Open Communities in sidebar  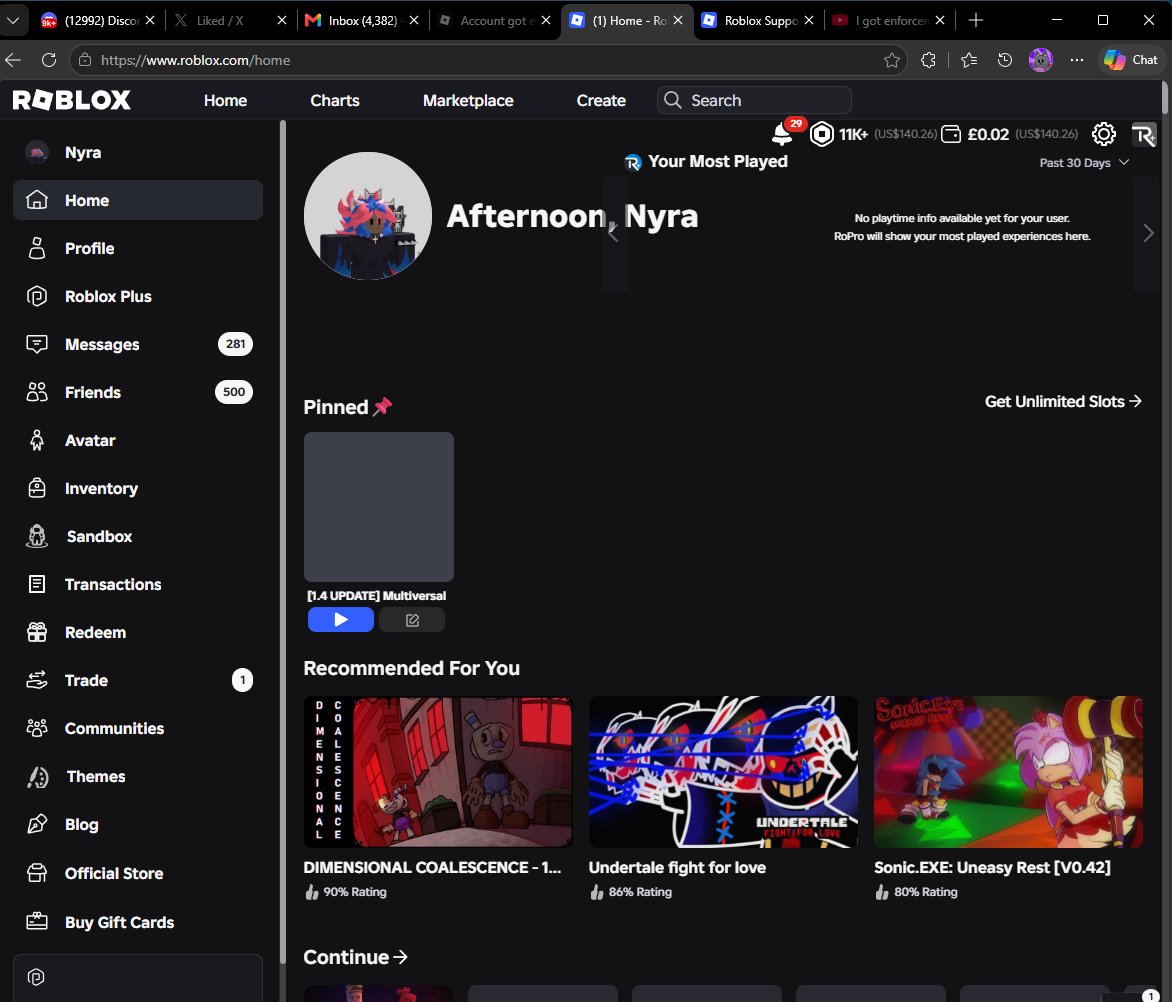point(138,729)
